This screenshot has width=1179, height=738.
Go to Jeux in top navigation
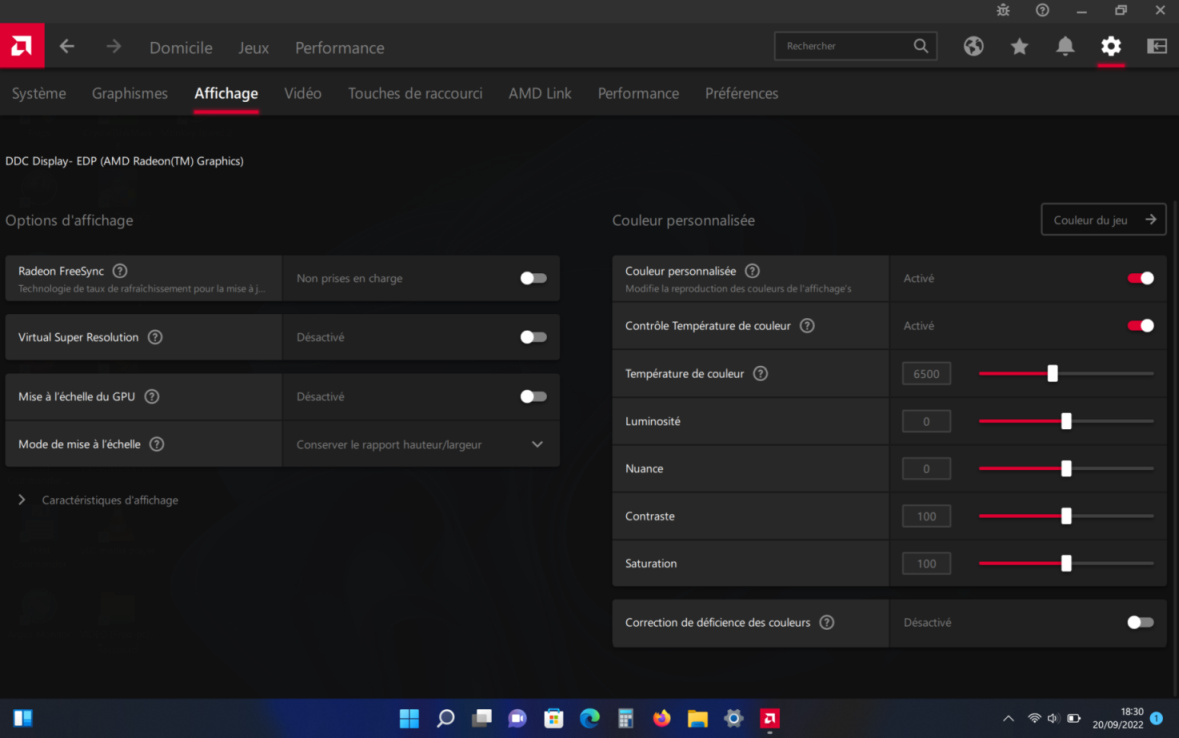click(253, 47)
